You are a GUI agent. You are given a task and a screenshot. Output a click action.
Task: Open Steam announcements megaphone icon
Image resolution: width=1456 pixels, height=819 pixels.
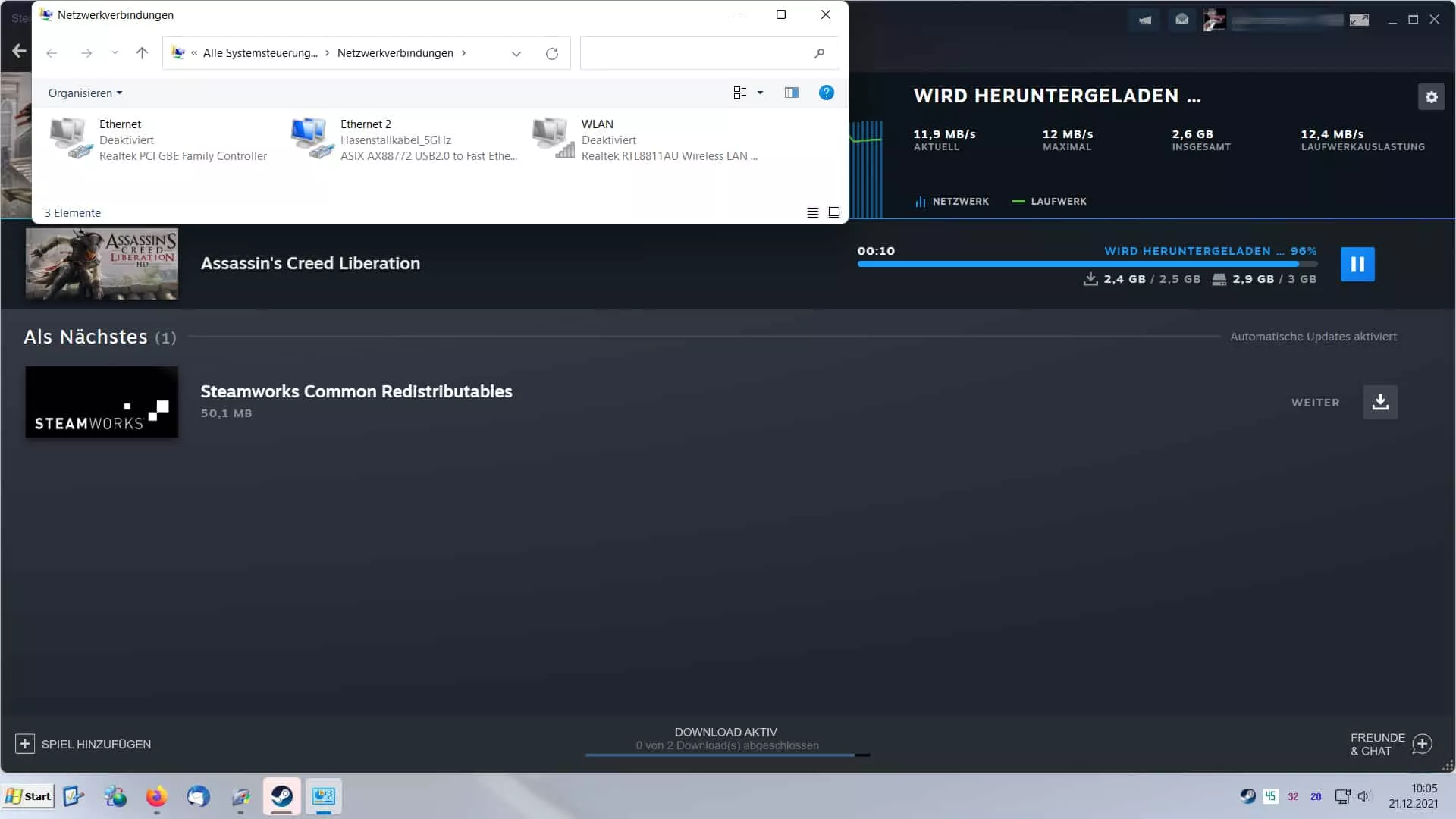[x=1144, y=20]
